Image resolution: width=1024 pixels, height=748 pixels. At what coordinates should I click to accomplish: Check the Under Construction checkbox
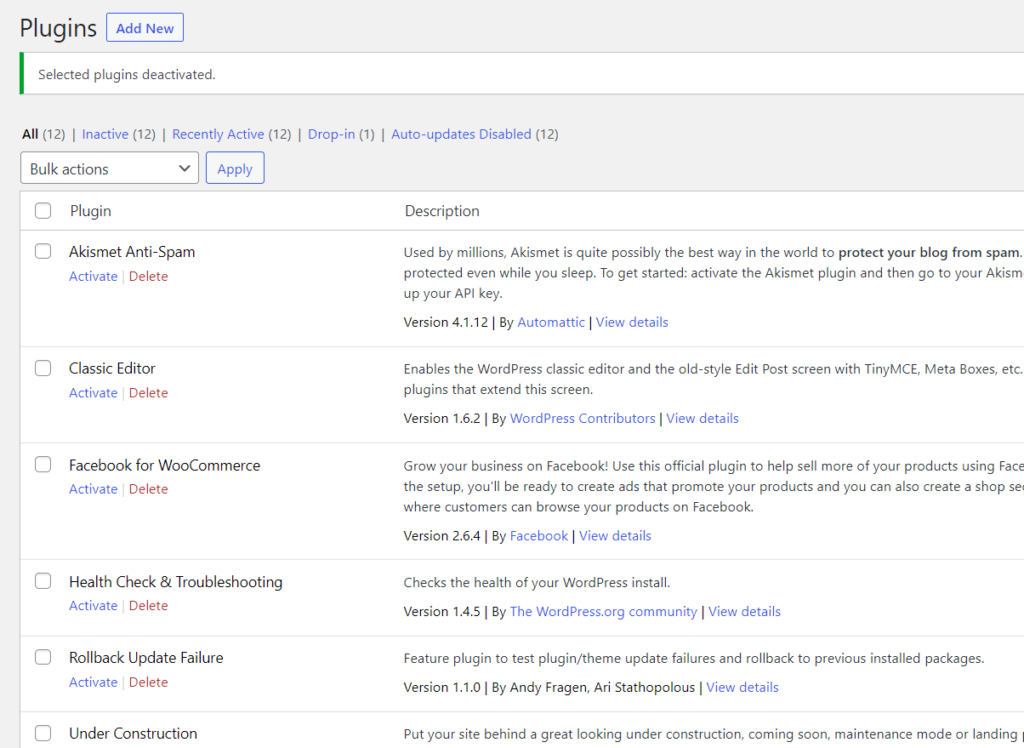[43, 733]
